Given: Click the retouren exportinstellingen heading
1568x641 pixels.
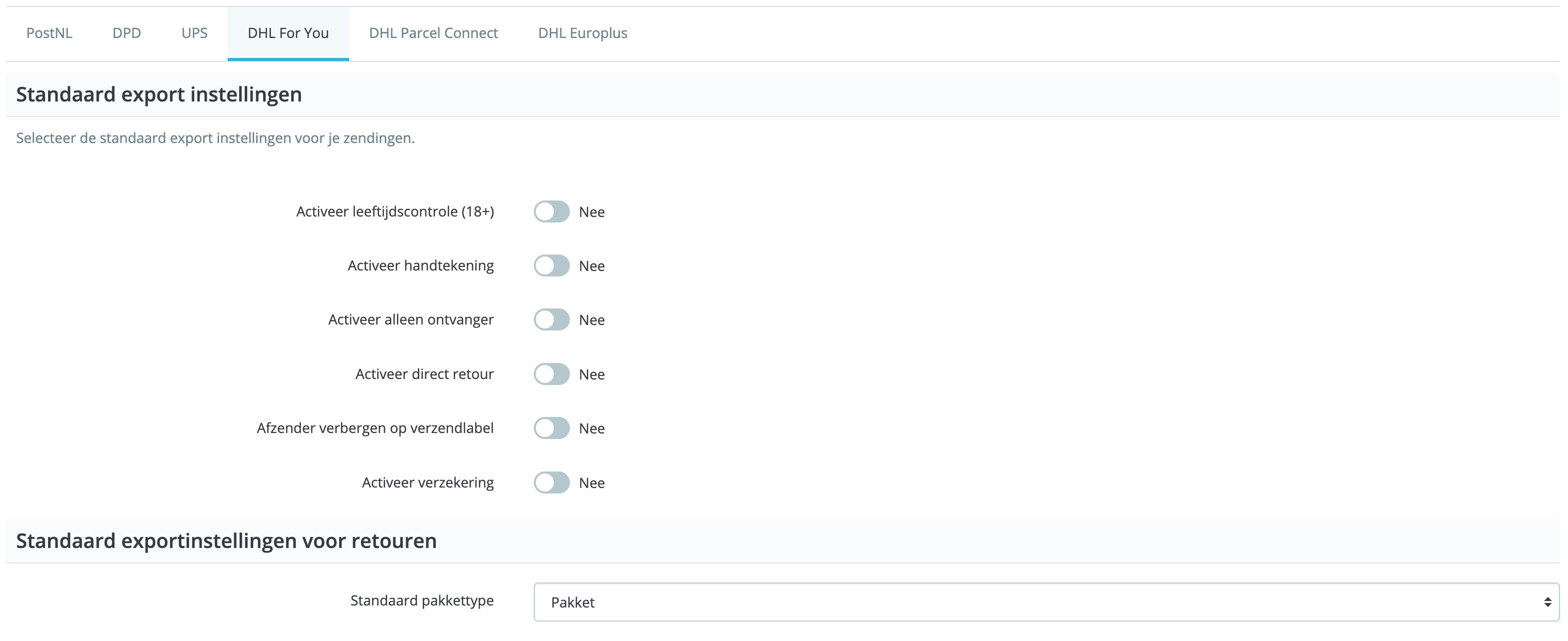Looking at the screenshot, I should point(227,540).
